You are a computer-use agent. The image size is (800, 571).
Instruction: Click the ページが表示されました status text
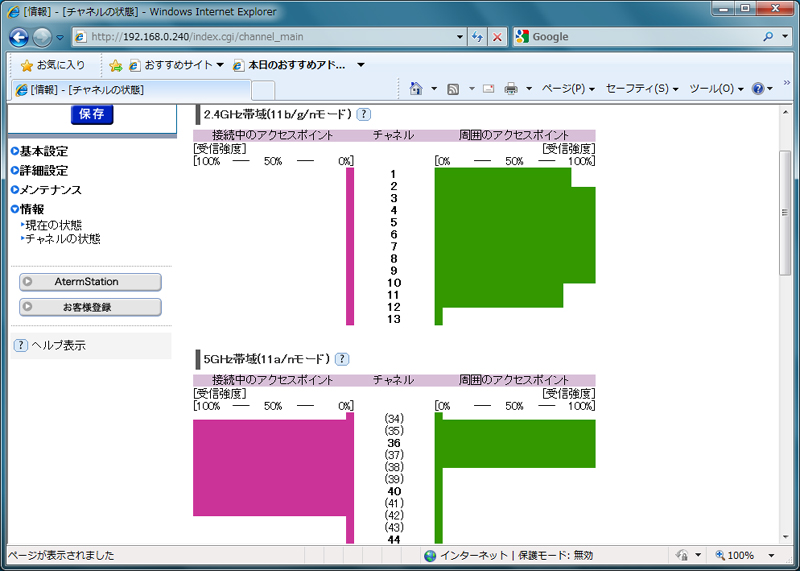tap(61, 555)
